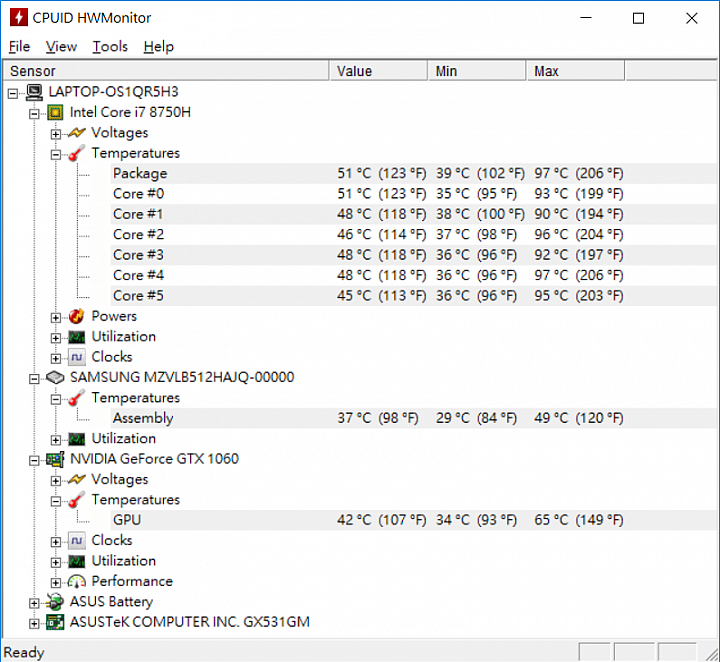Click the gauge icon next to Performance

pos(76,582)
